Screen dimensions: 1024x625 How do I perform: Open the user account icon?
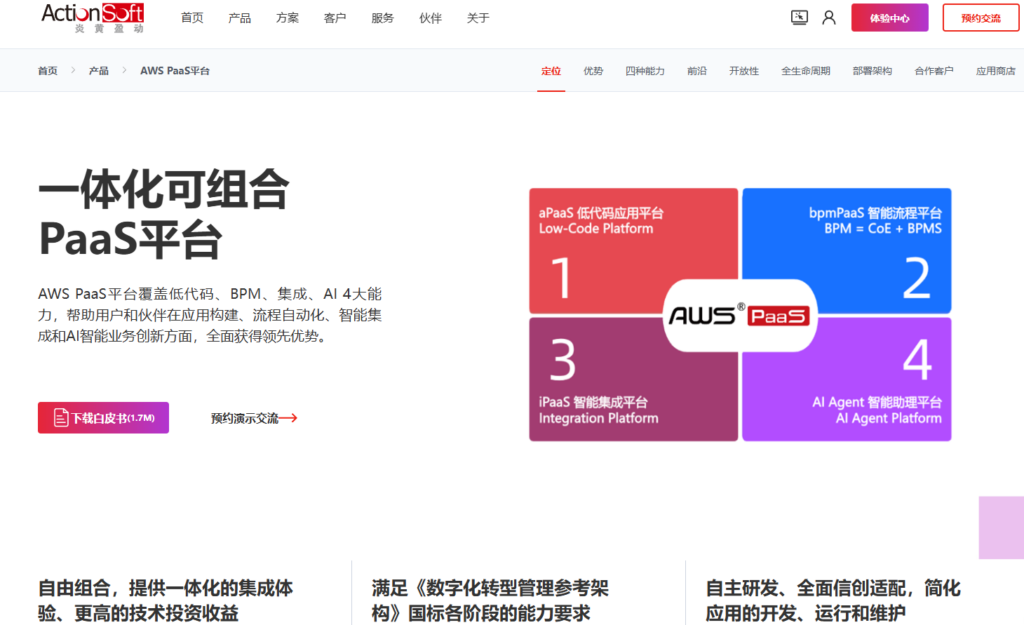pos(828,17)
